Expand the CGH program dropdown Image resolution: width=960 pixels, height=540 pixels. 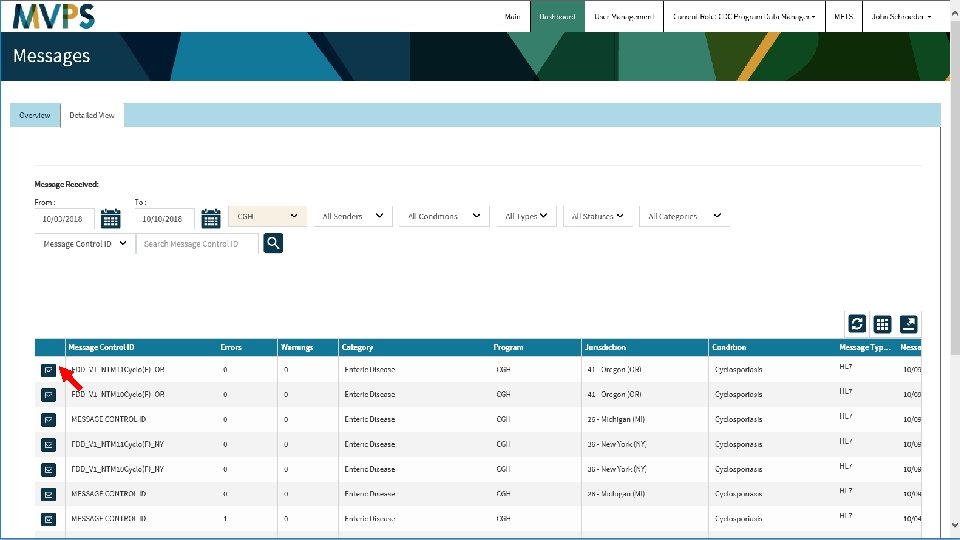[268, 216]
